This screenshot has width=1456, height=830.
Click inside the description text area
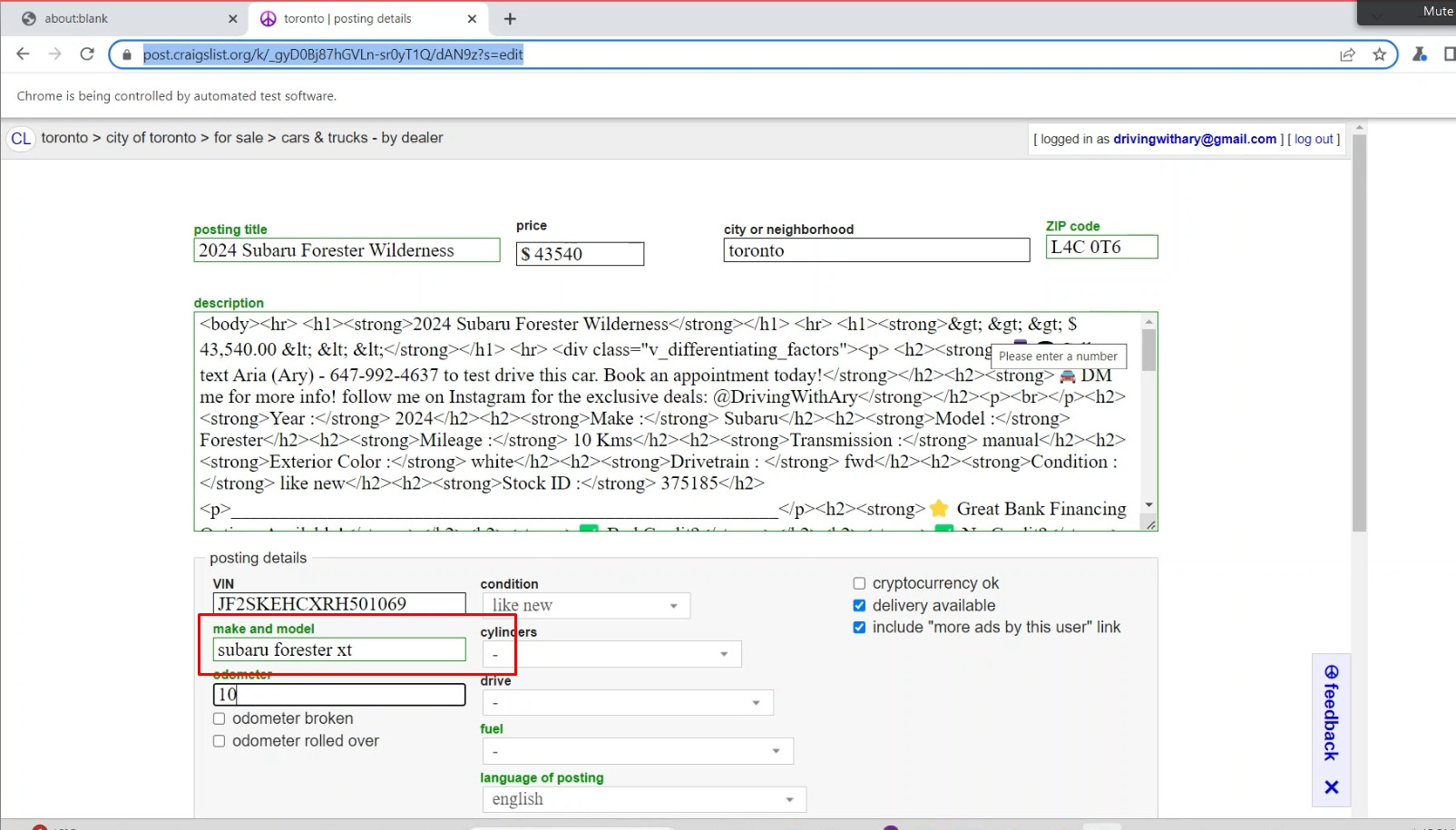(667, 422)
